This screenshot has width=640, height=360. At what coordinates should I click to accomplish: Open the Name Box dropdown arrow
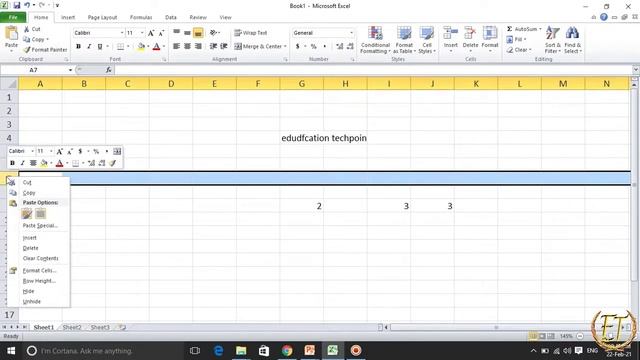[70, 70]
